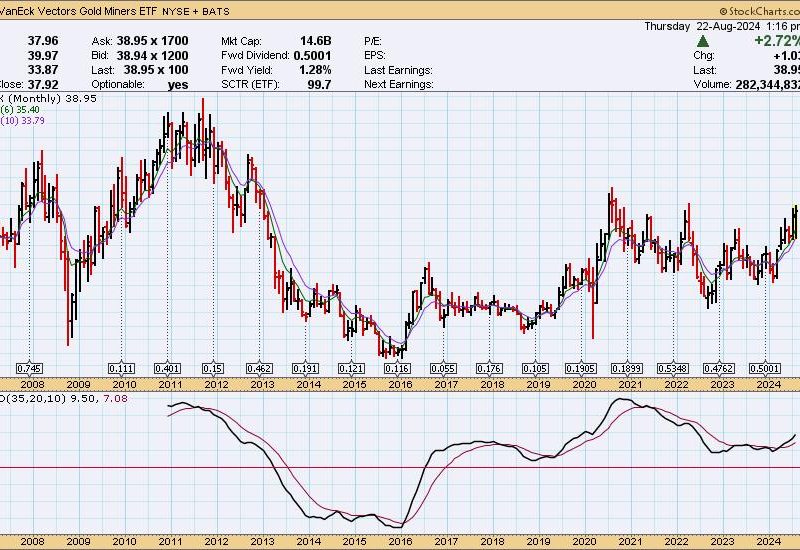800x550 pixels.
Task: Select the NYSE + BATS exchange label
Action: coord(195,11)
